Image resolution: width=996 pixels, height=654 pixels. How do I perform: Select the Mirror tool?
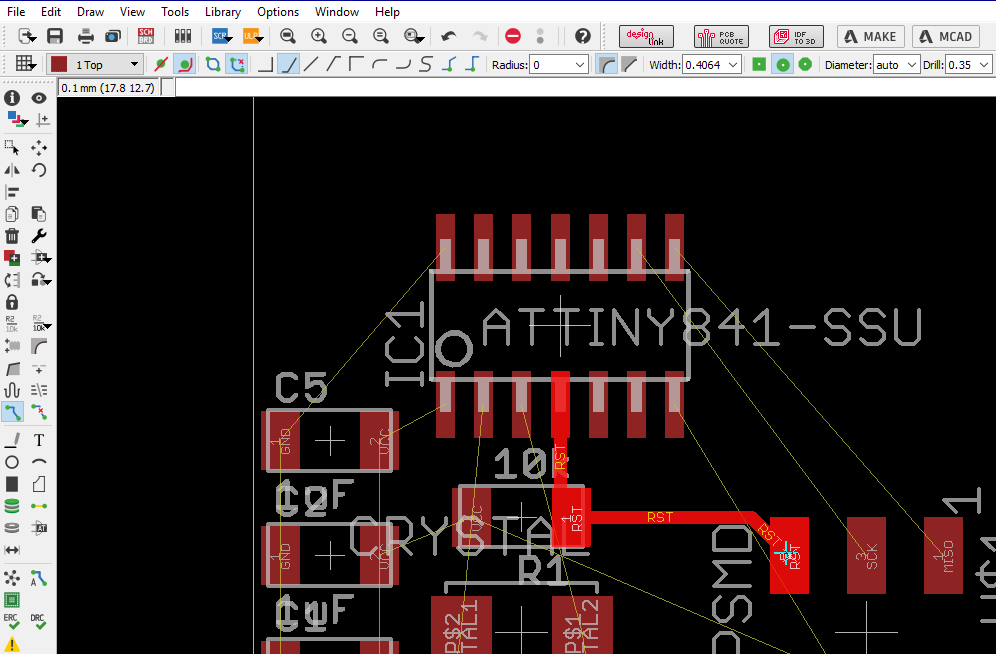[12, 170]
